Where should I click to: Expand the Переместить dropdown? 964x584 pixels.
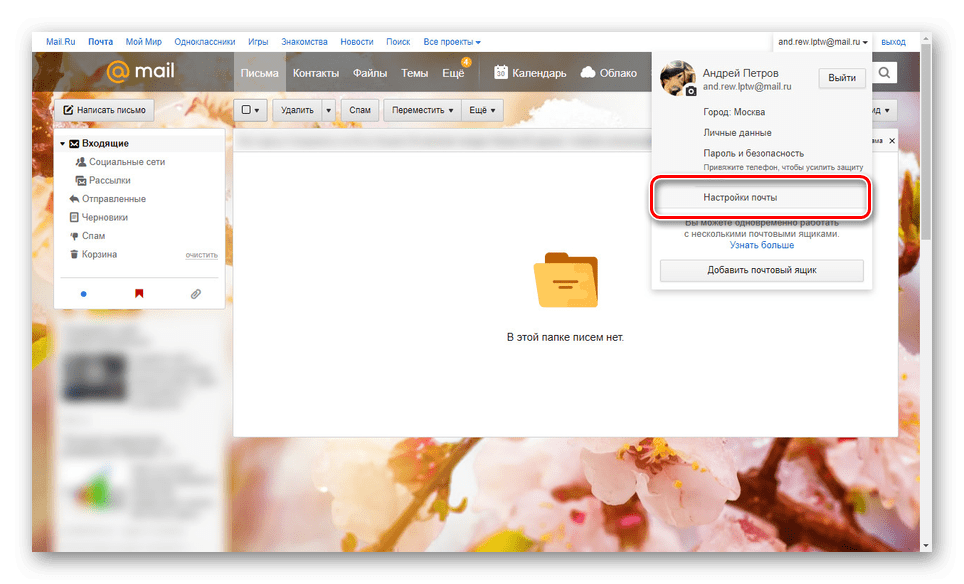[x=422, y=110]
